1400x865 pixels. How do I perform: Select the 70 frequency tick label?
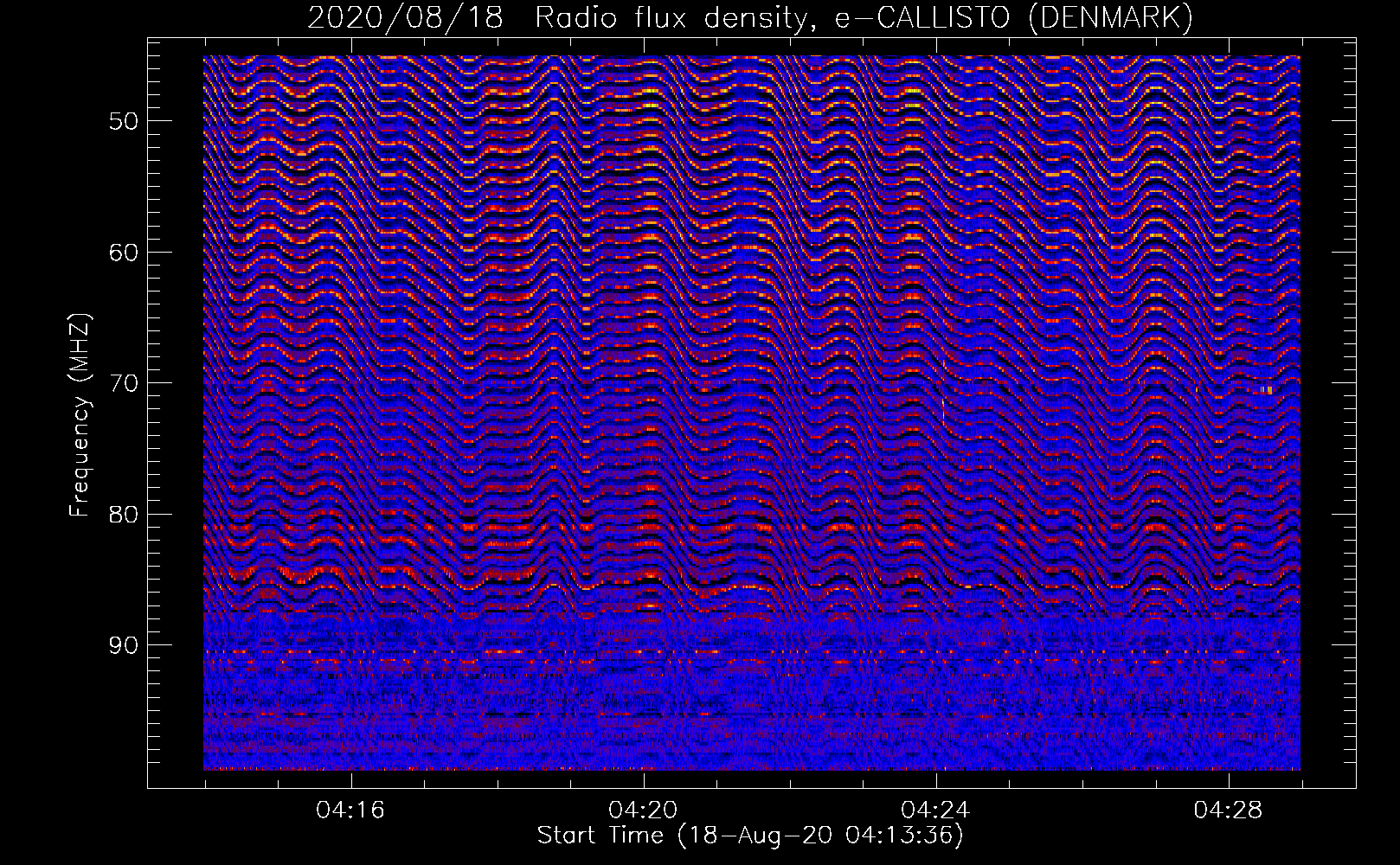(x=124, y=383)
